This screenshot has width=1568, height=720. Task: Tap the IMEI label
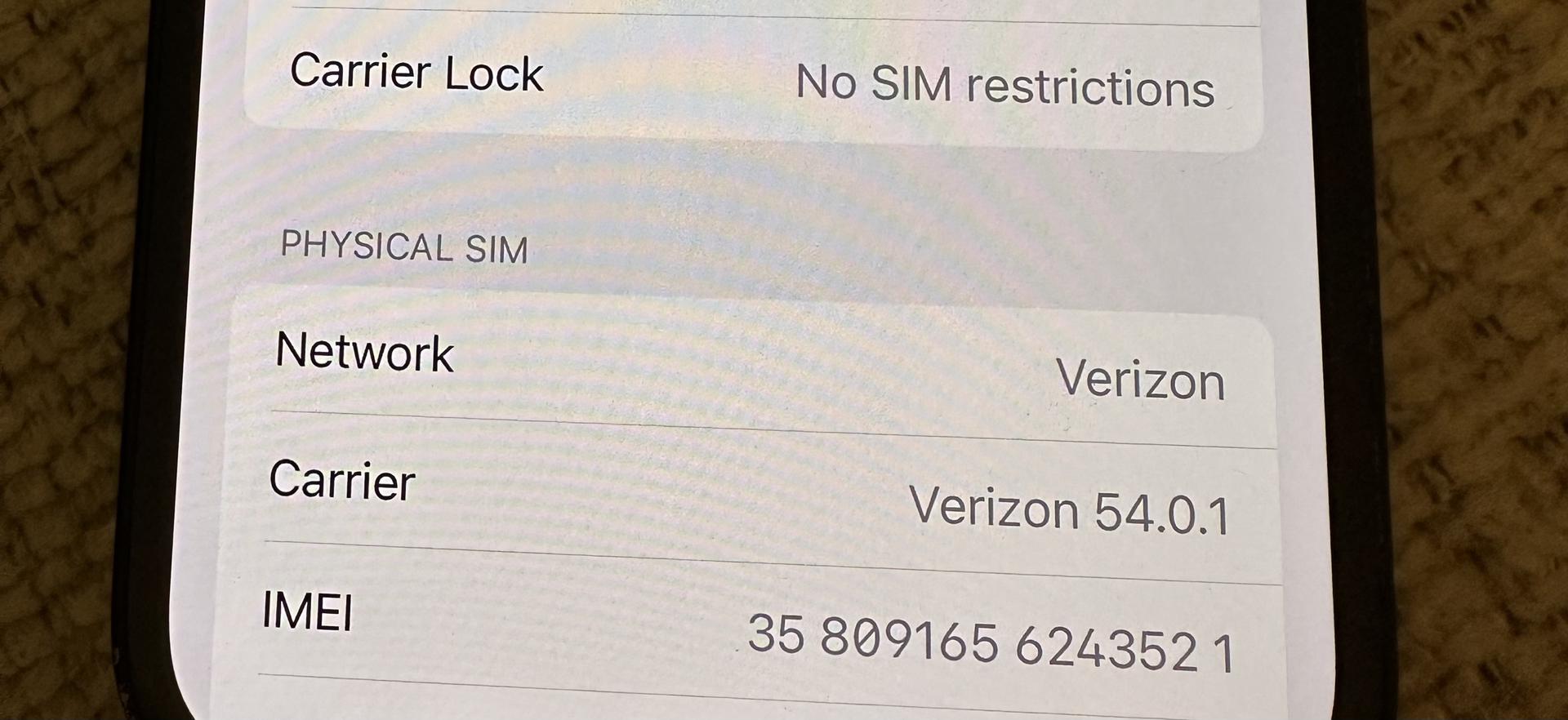click(x=307, y=611)
